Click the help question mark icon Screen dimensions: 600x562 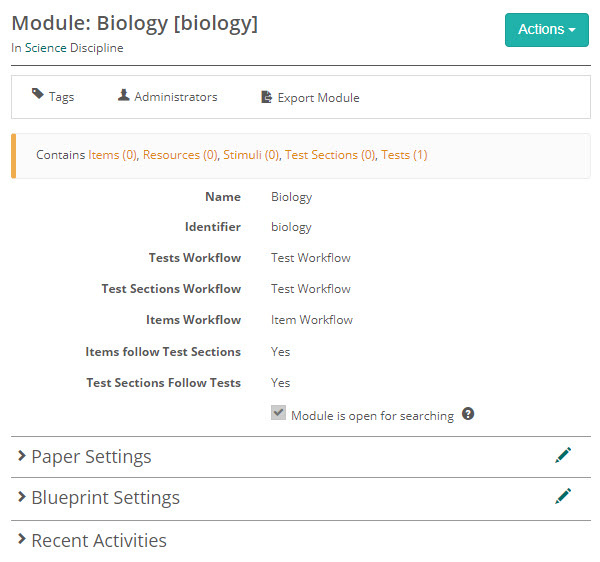468,414
